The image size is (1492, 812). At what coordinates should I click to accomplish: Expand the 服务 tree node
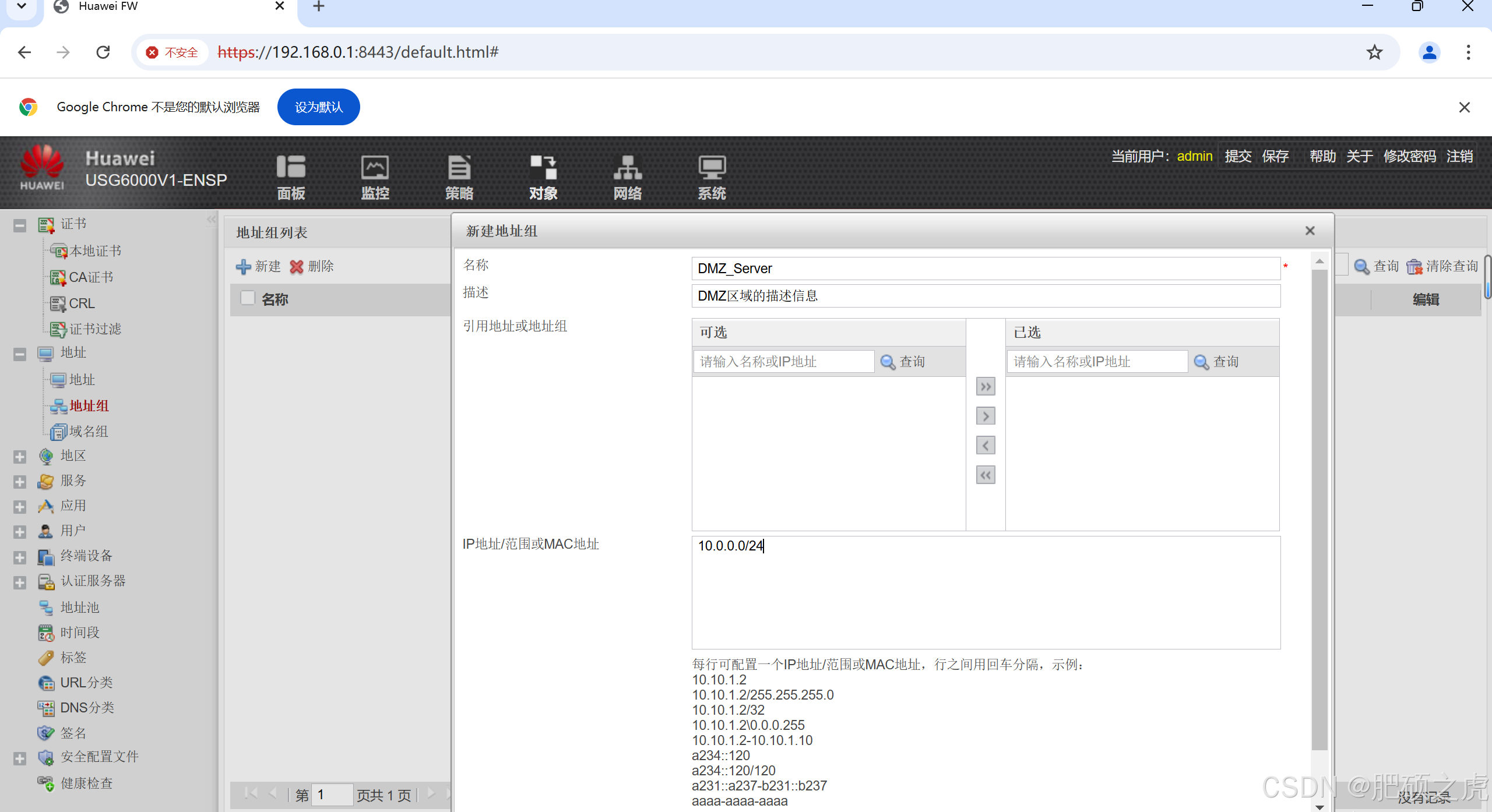20,482
